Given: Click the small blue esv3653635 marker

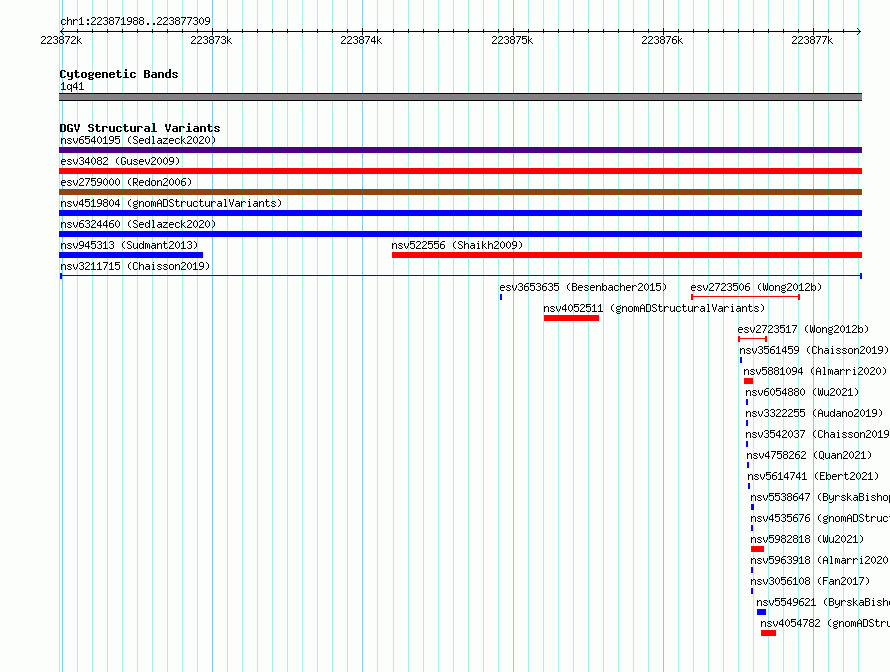Looking at the screenshot, I should click(501, 297).
